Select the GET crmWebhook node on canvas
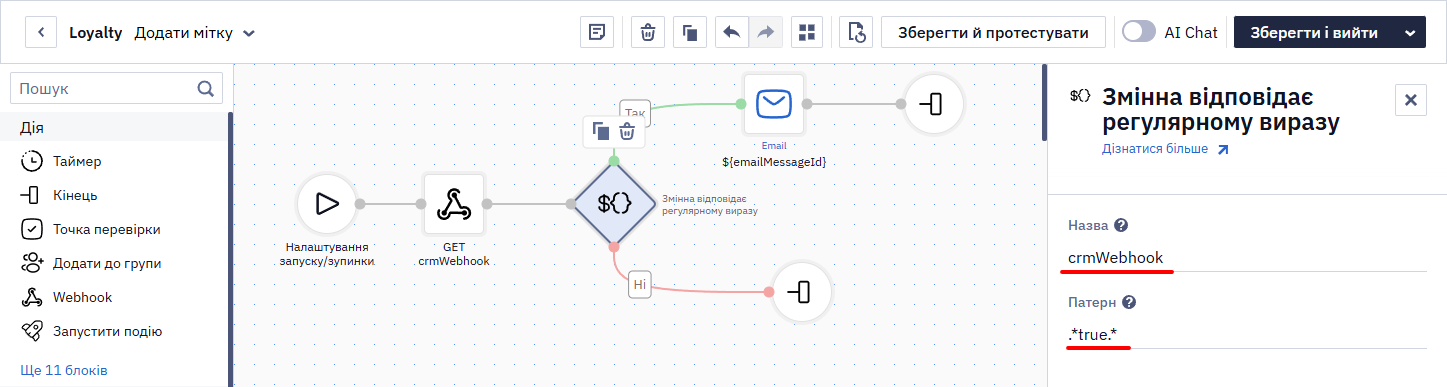The image size is (1447, 387). click(454, 203)
